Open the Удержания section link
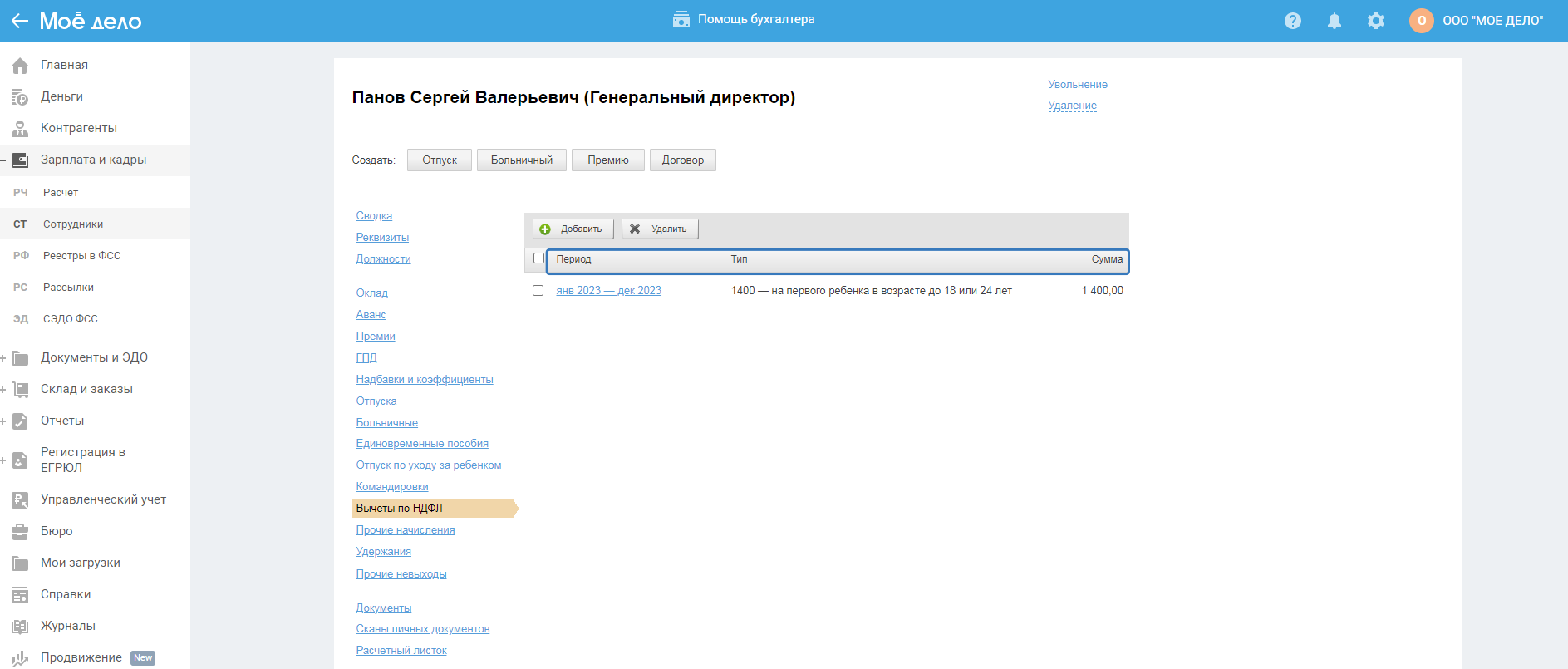 [383, 552]
